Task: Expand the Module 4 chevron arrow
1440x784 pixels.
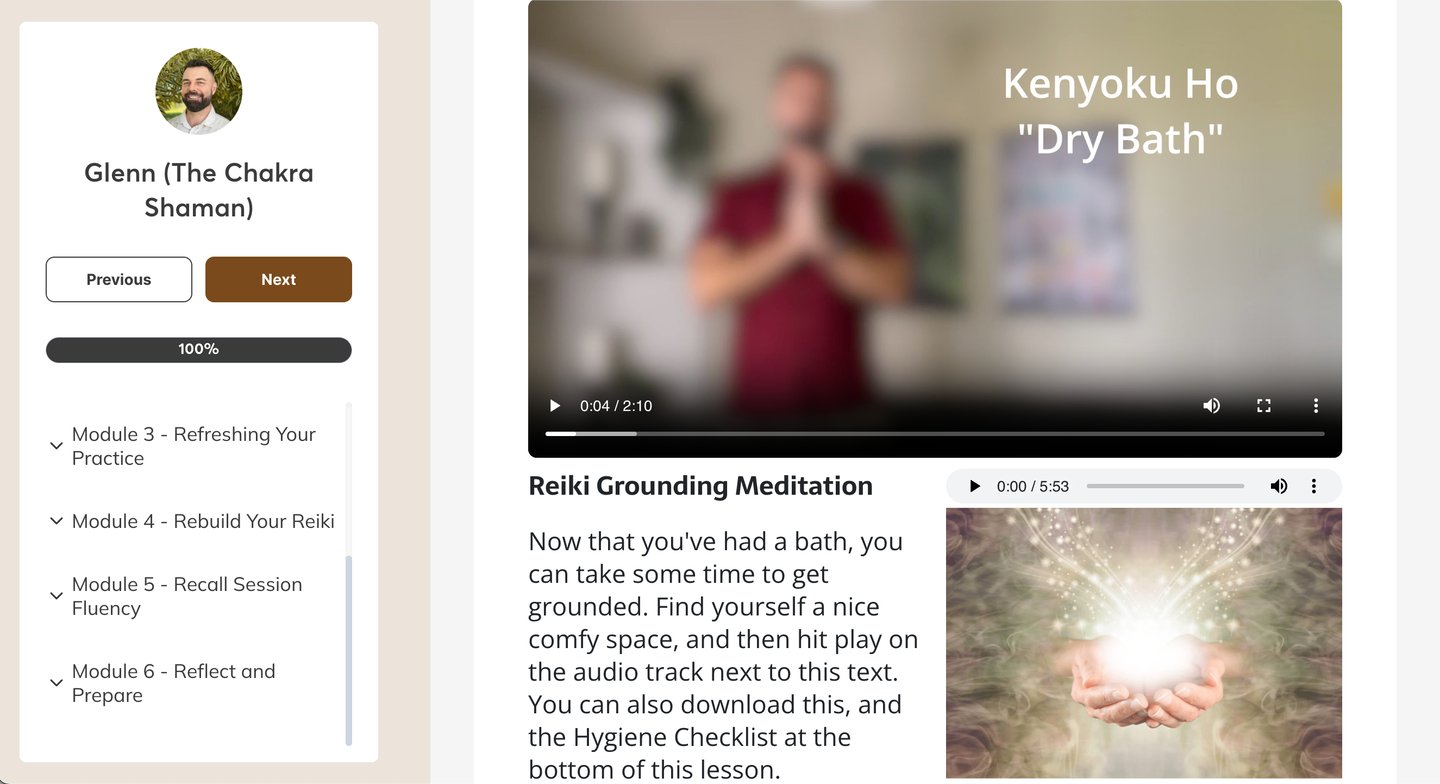Action: click(57, 521)
